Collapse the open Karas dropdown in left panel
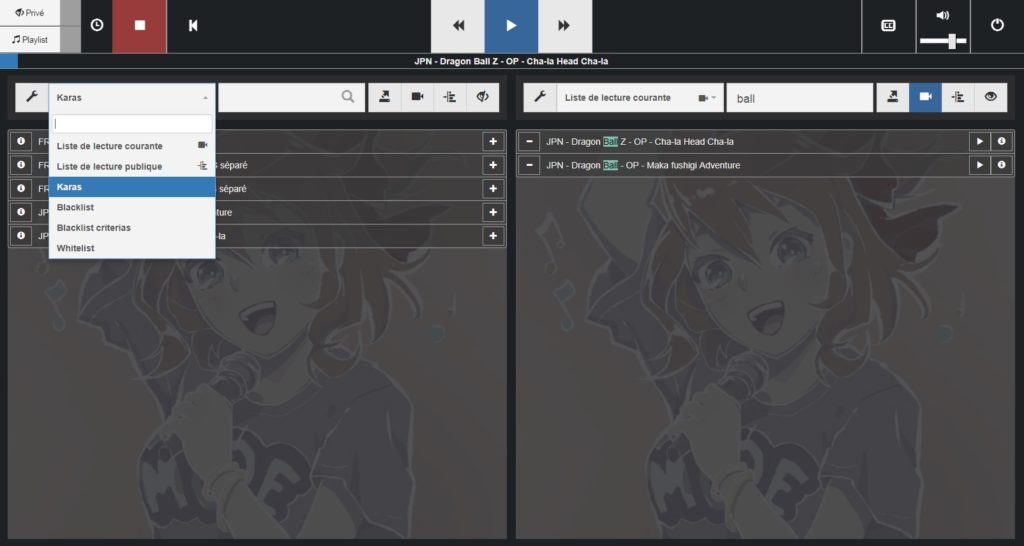 pos(132,97)
